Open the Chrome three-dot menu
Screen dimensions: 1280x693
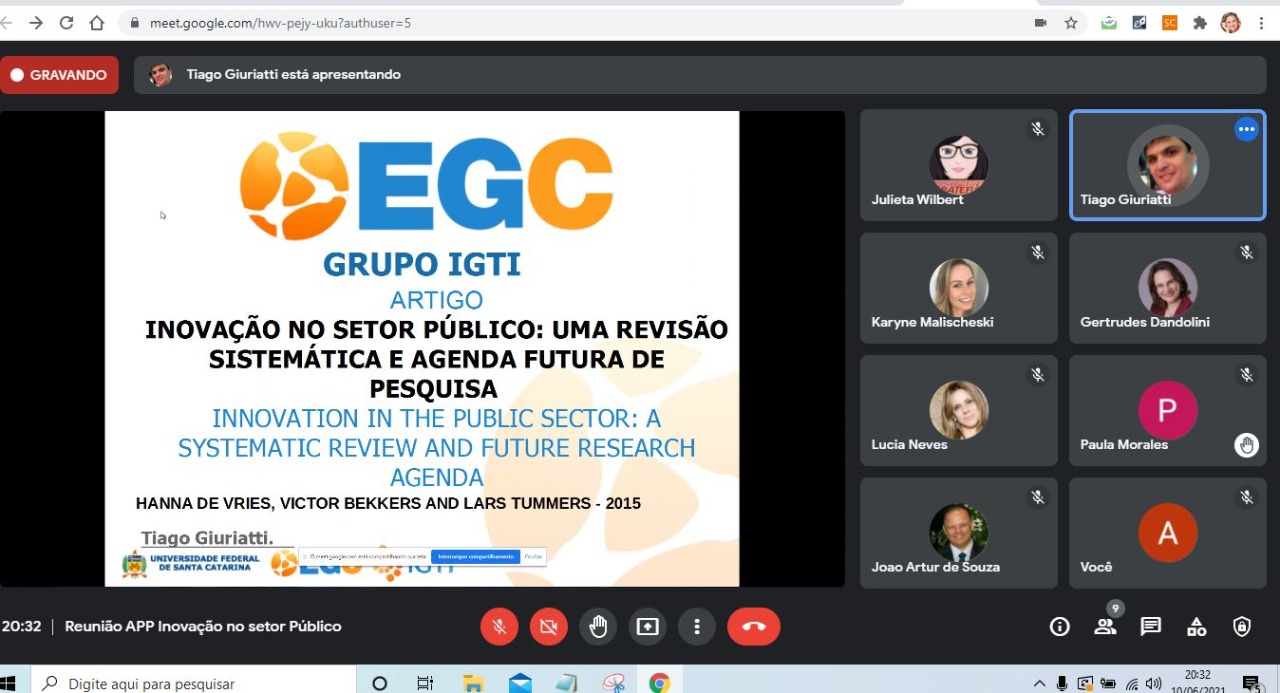[x=1261, y=22]
